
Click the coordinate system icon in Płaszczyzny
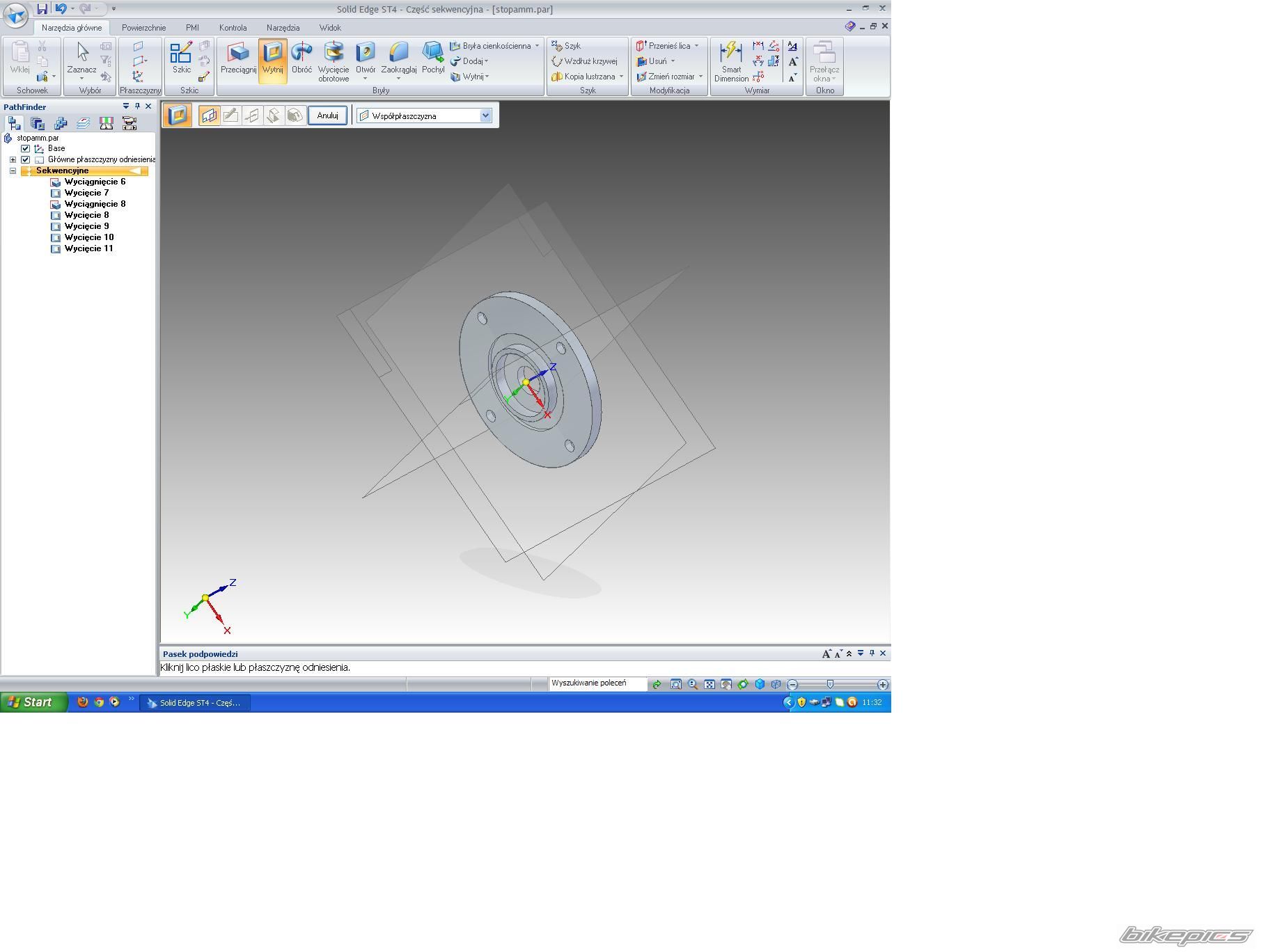point(138,77)
